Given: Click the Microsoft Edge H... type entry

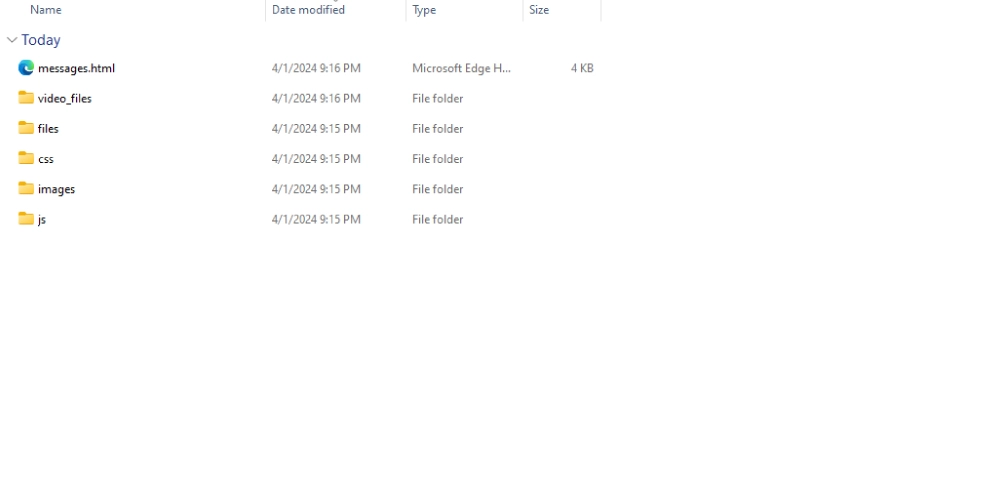Looking at the screenshot, I should tap(461, 68).
